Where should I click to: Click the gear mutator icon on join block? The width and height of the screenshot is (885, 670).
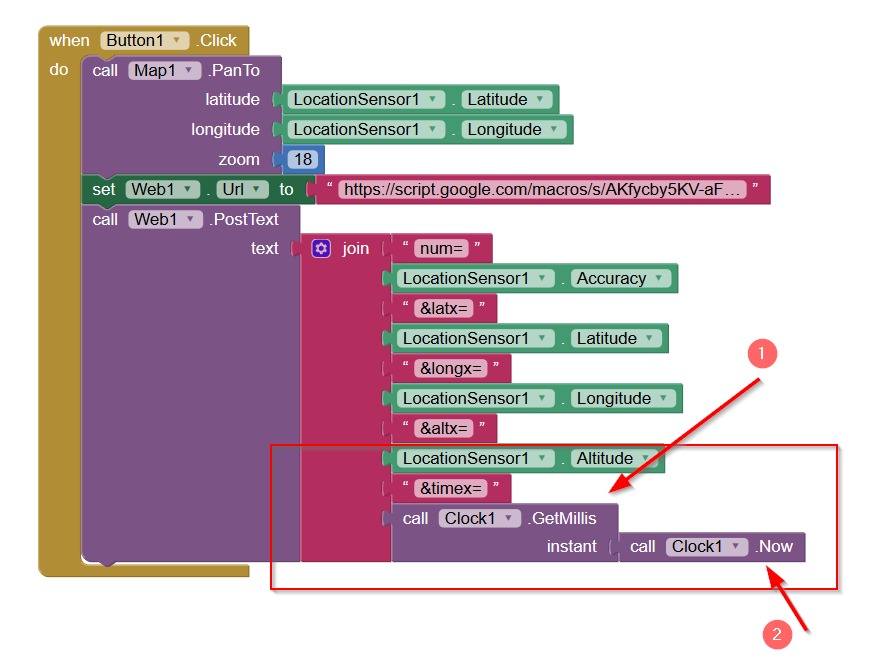pyautogui.click(x=321, y=249)
